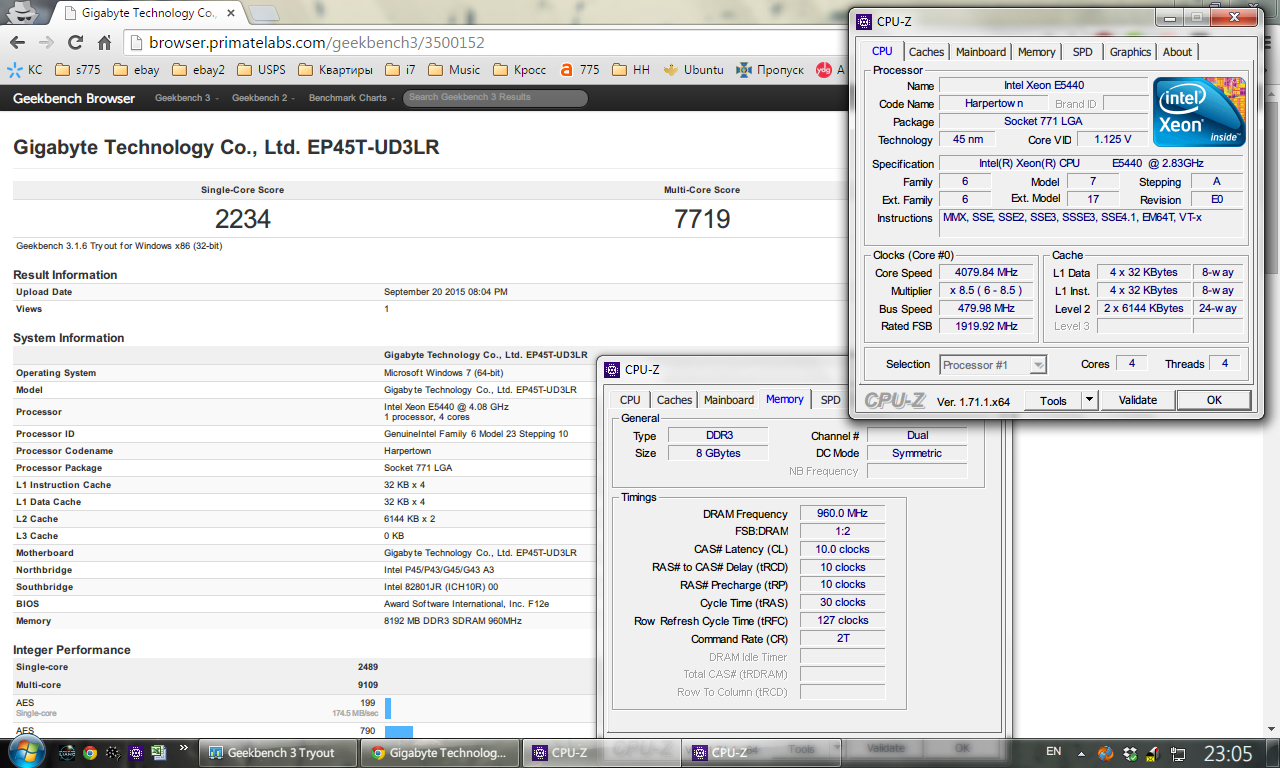1280x768 pixels.
Task: Click the network tray icon
Action: [x=1178, y=754]
